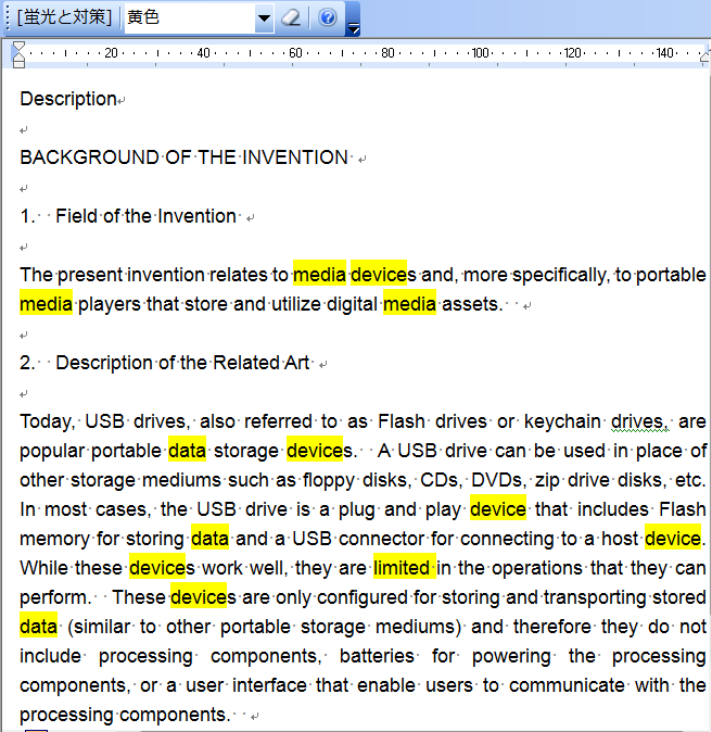Image resolution: width=711 pixels, height=732 pixels.
Task: Click the "Field of the Invention" heading text
Action: point(146,216)
